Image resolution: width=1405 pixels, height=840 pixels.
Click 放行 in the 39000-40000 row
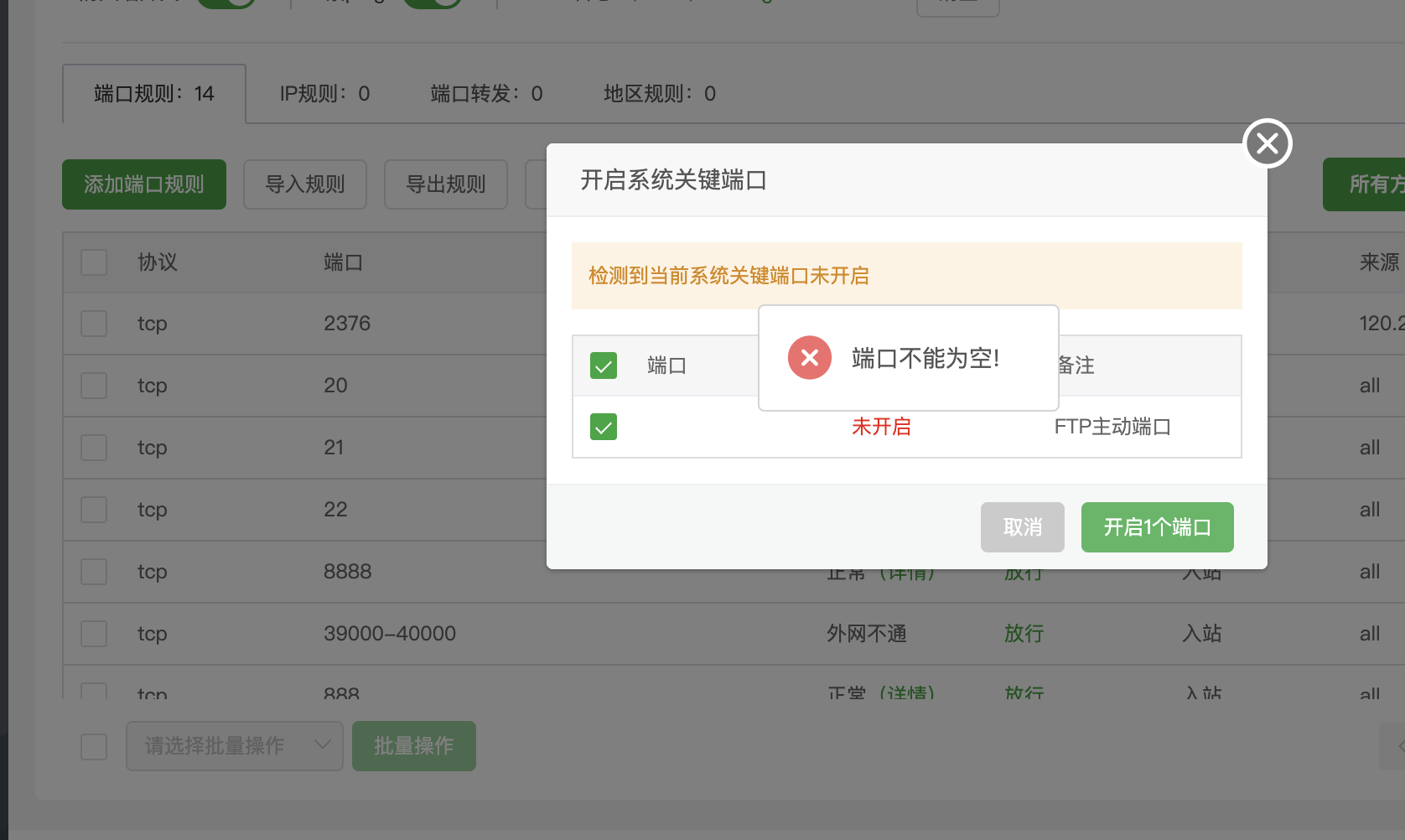coord(1024,634)
